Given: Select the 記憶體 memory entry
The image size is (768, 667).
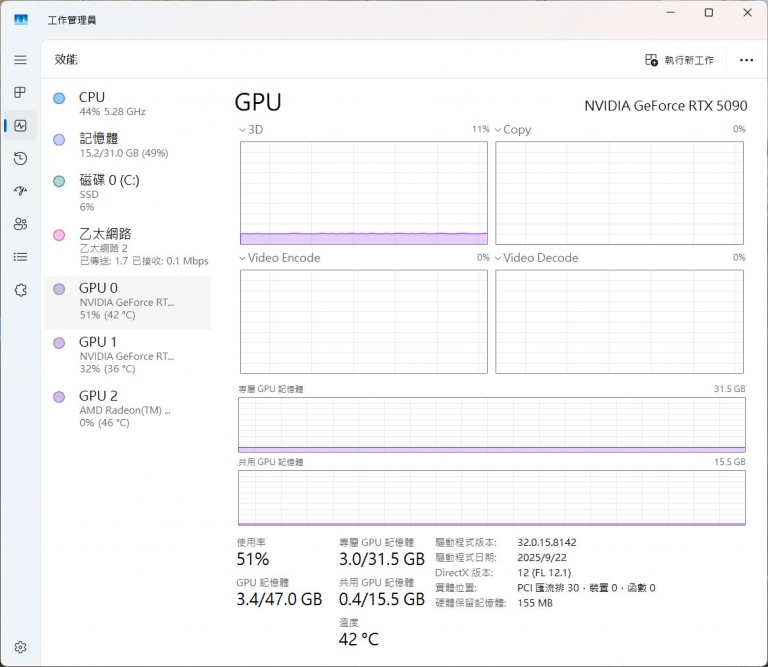Looking at the screenshot, I should (127, 145).
